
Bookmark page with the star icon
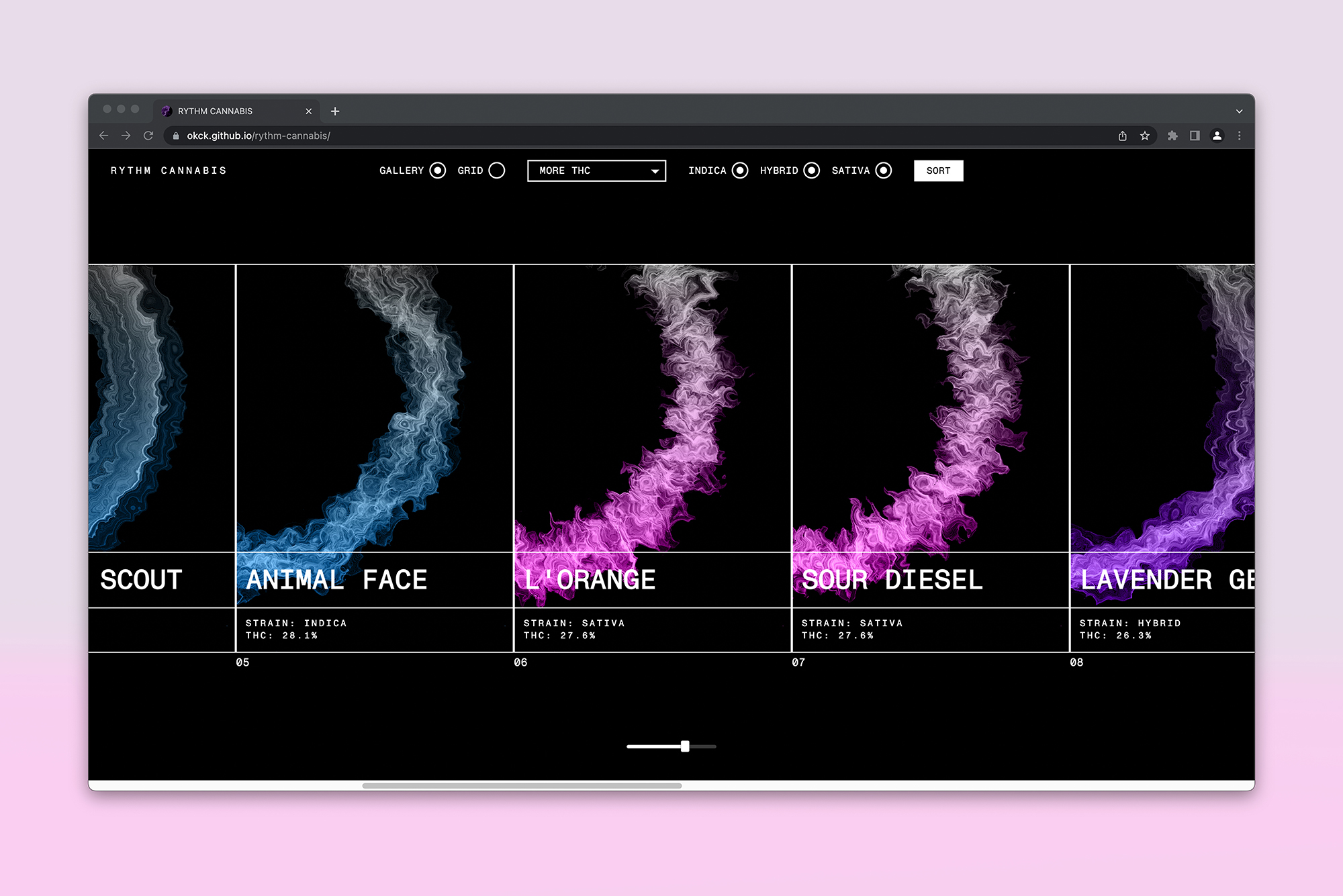[x=1145, y=136]
